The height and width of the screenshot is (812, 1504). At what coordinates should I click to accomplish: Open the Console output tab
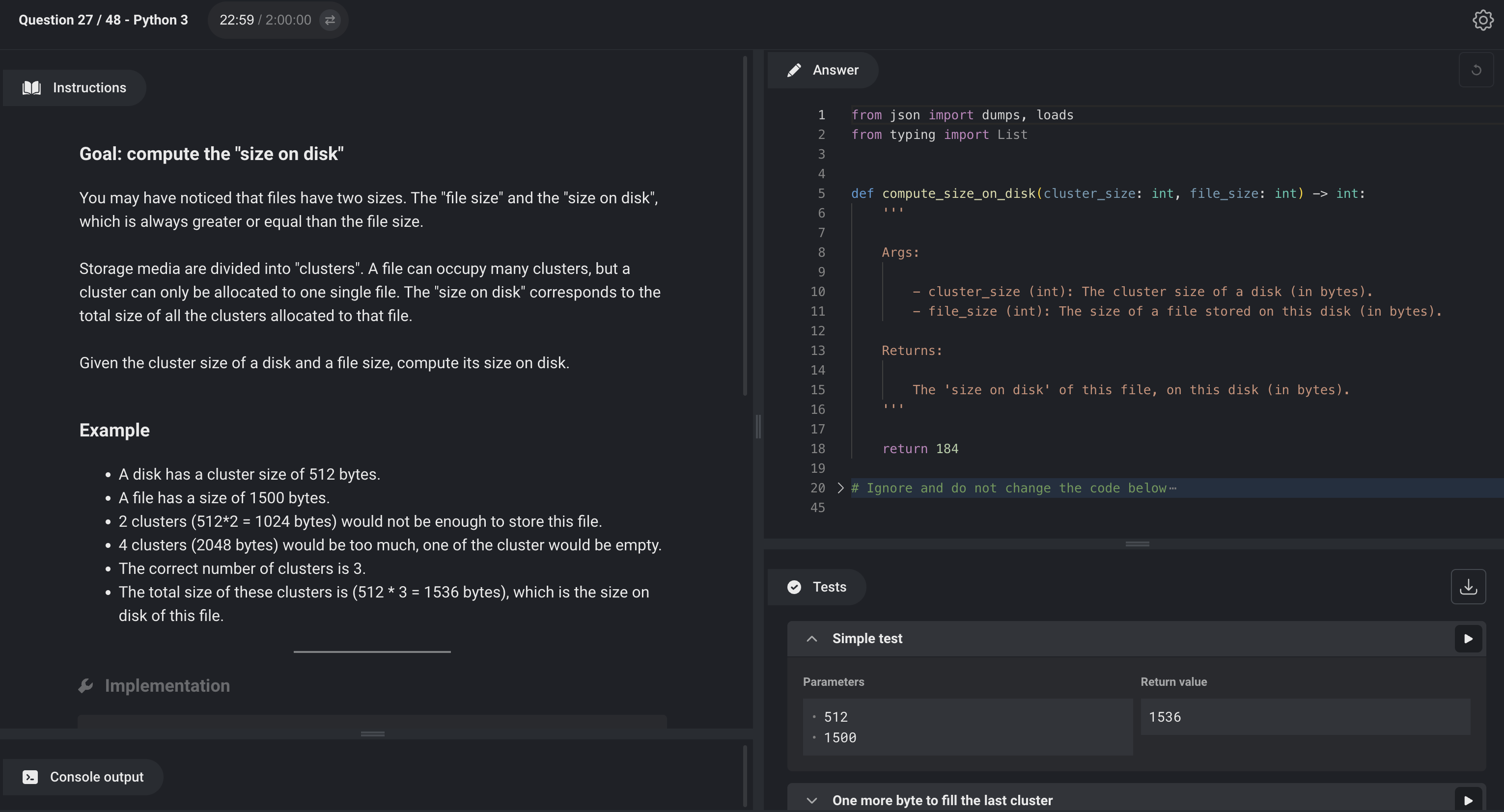pos(83,777)
